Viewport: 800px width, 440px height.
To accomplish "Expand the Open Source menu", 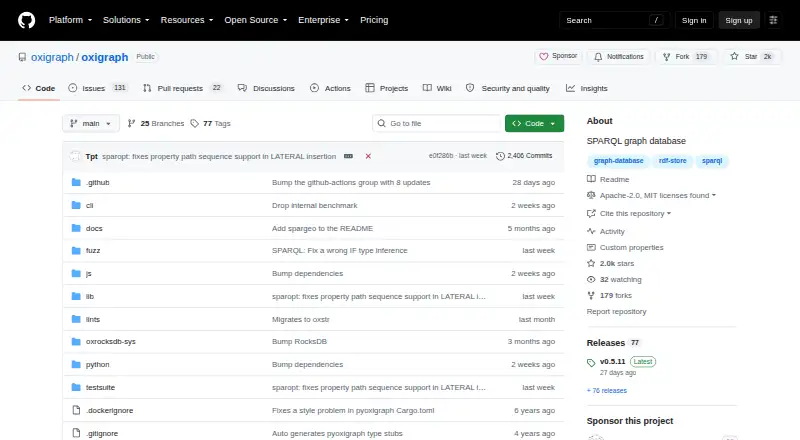I will [256, 20].
